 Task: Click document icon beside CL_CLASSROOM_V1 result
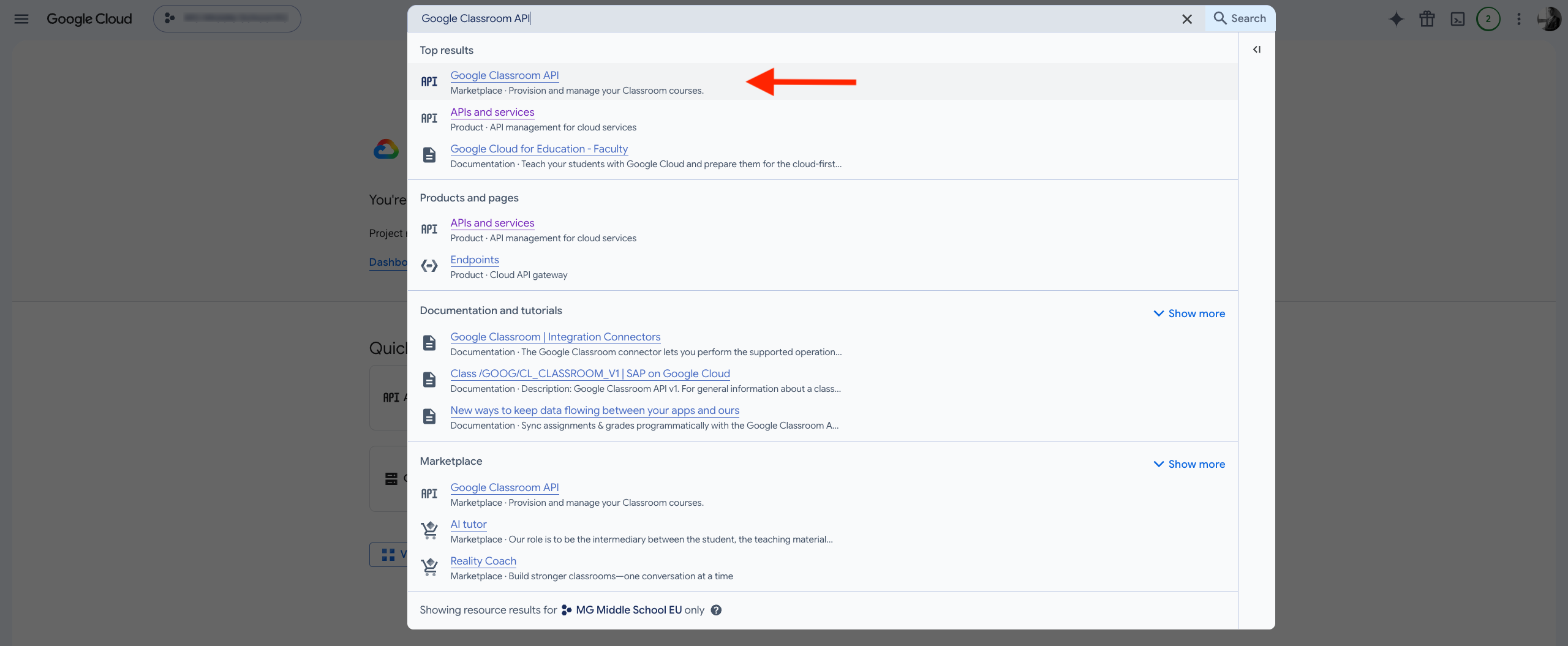point(429,380)
